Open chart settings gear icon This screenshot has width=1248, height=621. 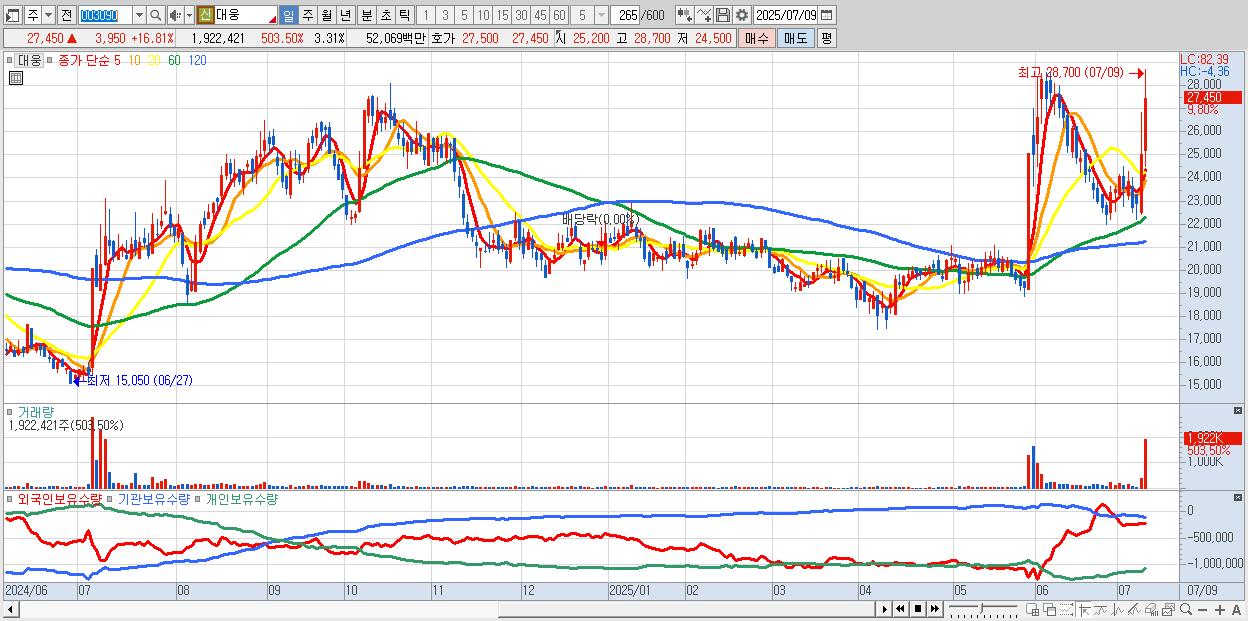point(742,15)
